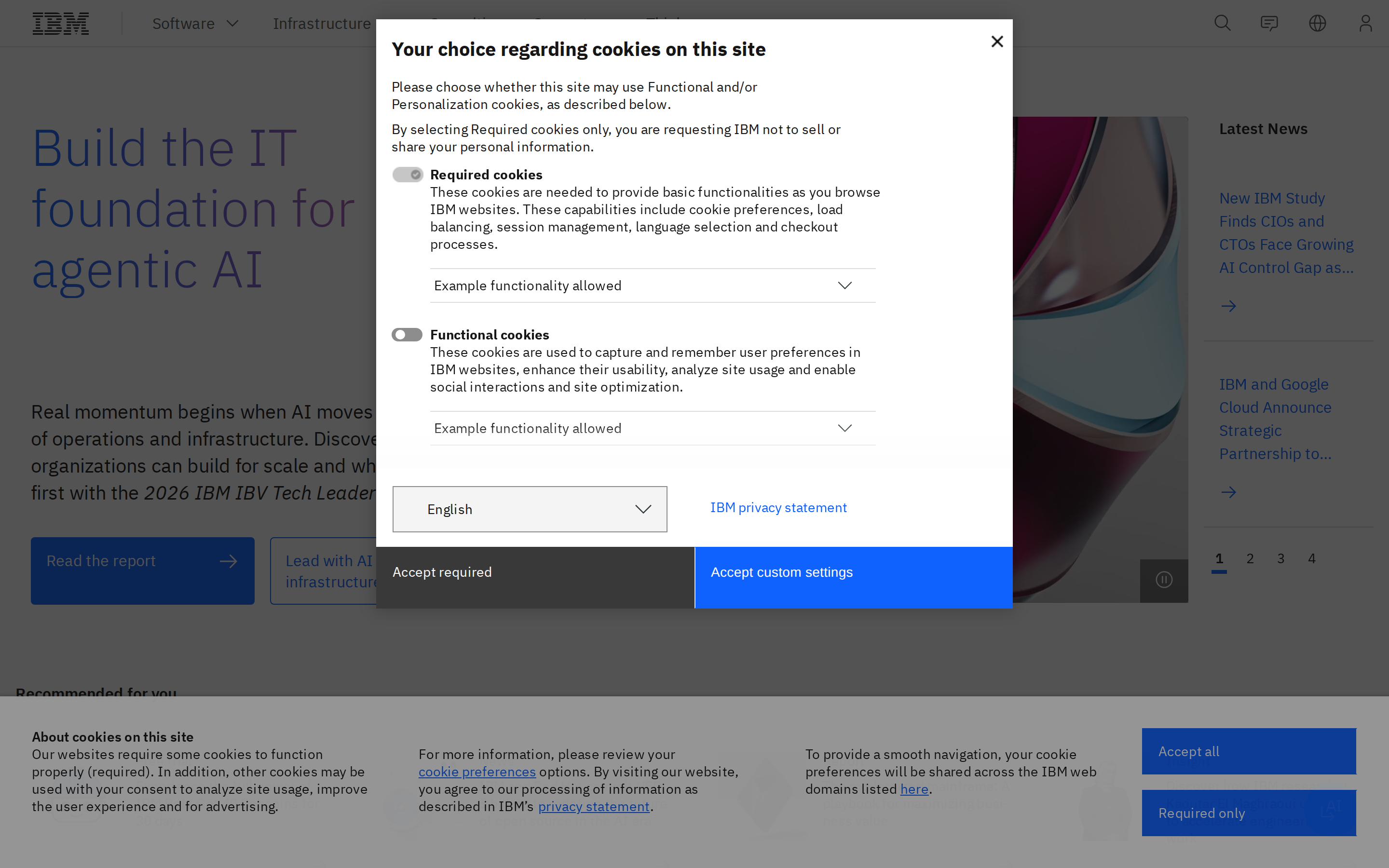Click Accept custom settings button
The width and height of the screenshot is (1389, 868).
854,578
